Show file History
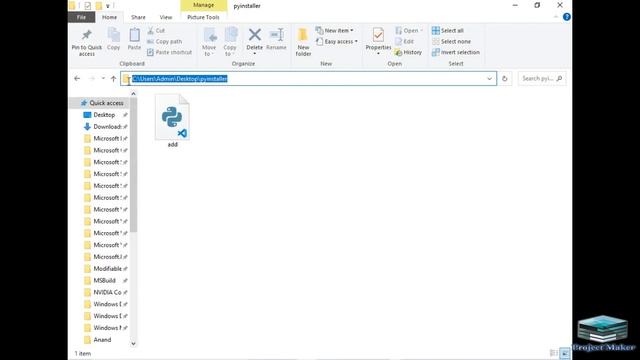The height and width of the screenshot is (360, 640). pyautogui.click(x=408, y=52)
